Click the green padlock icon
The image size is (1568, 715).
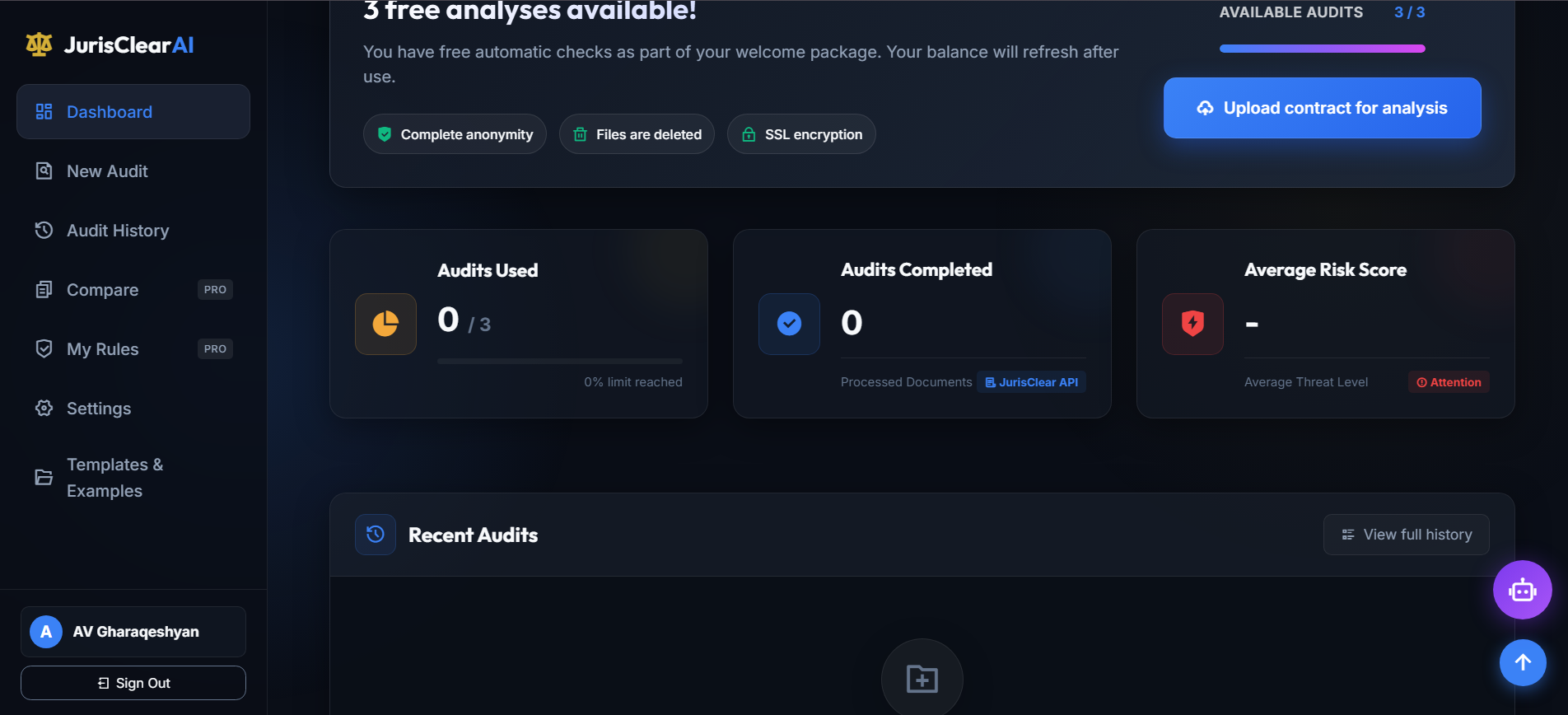(x=749, y=134)
